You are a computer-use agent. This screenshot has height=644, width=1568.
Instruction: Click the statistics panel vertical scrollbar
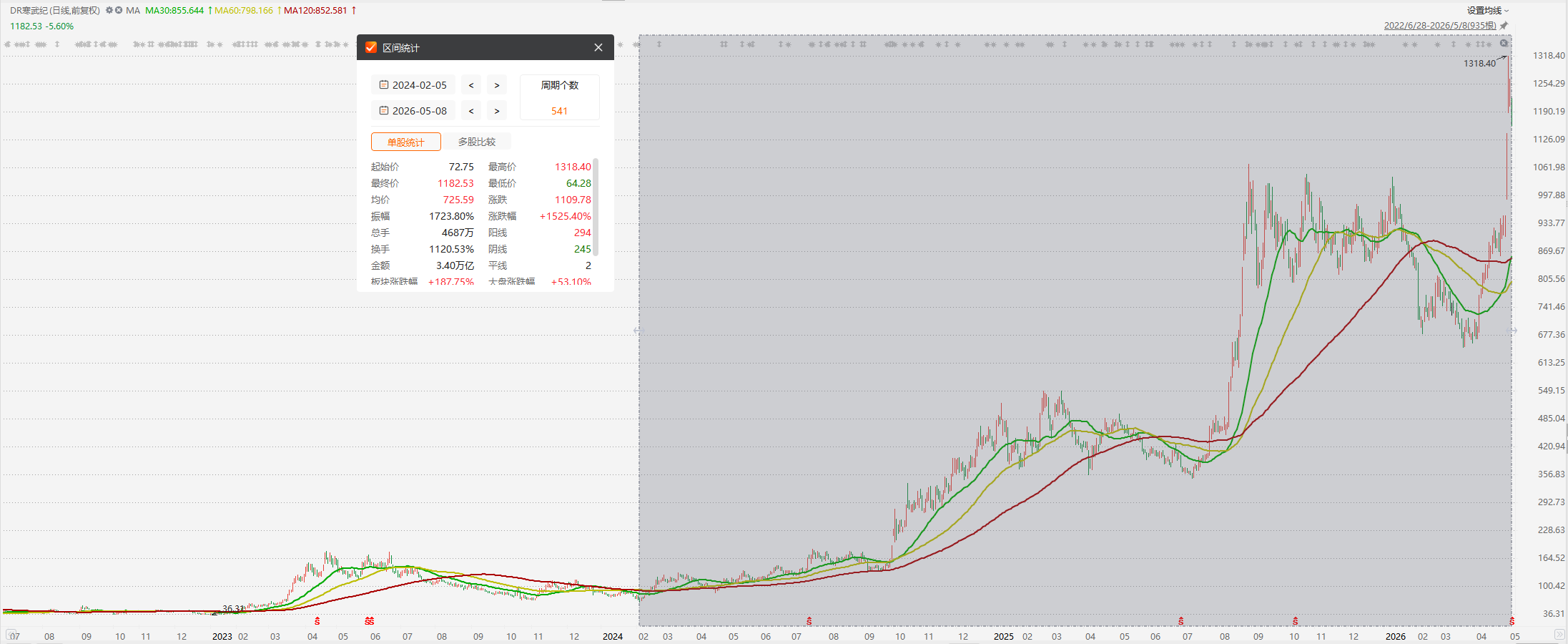pyautogui.click(x=596, y=208)
